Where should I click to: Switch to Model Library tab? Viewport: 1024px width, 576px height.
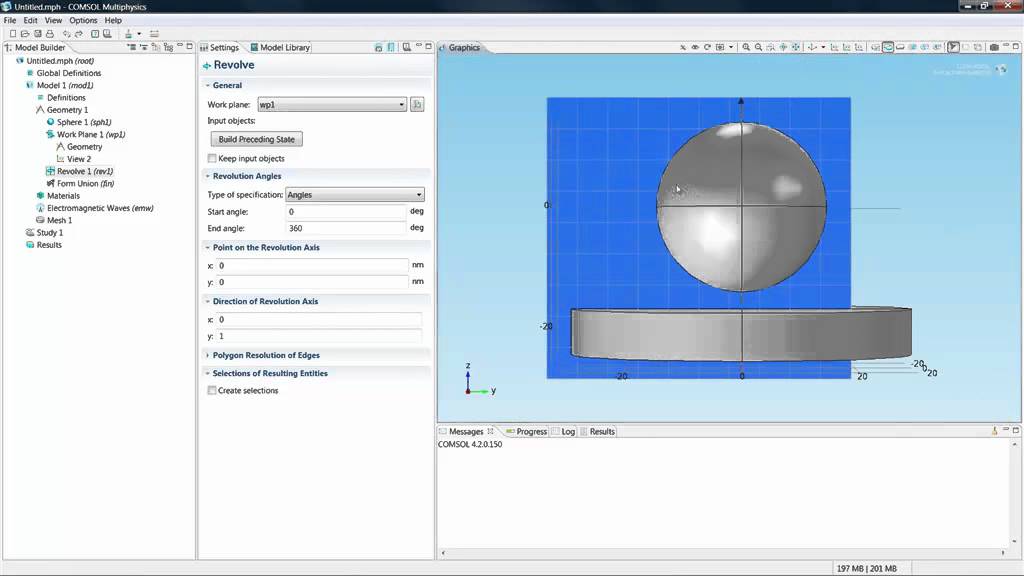coord(280,48)
